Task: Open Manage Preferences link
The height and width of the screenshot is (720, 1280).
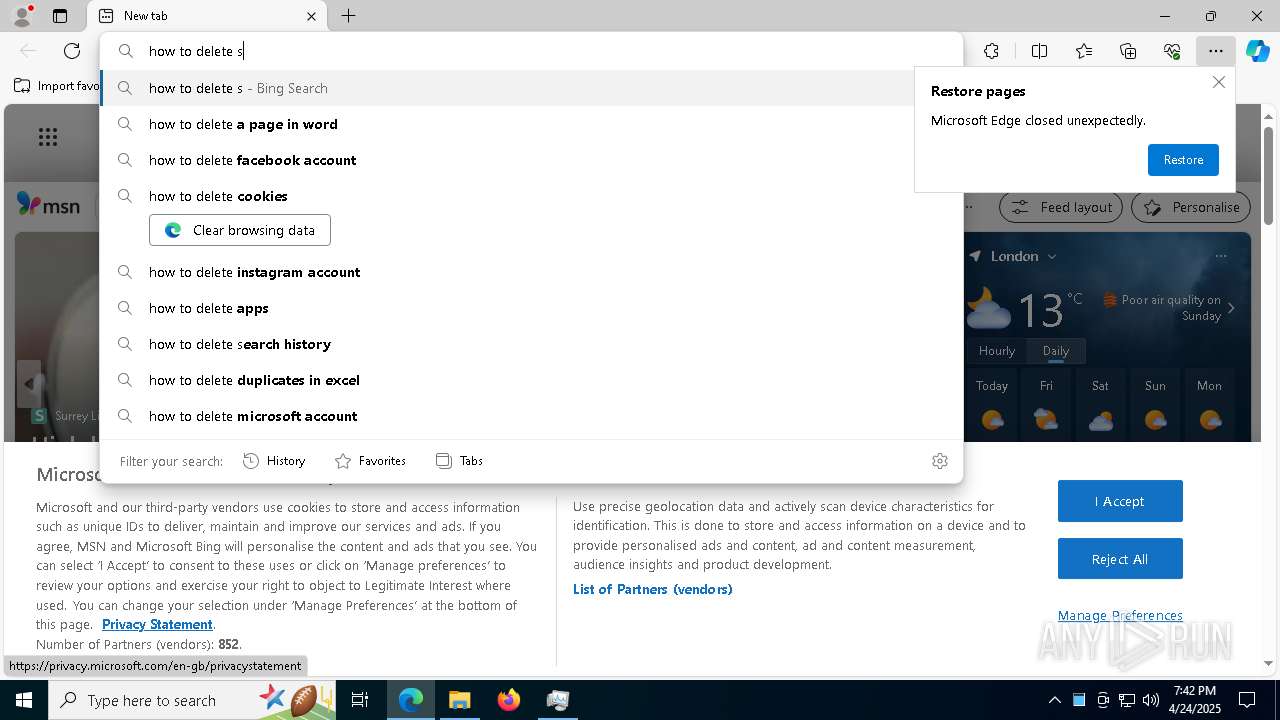Action: click(1120, 615)
